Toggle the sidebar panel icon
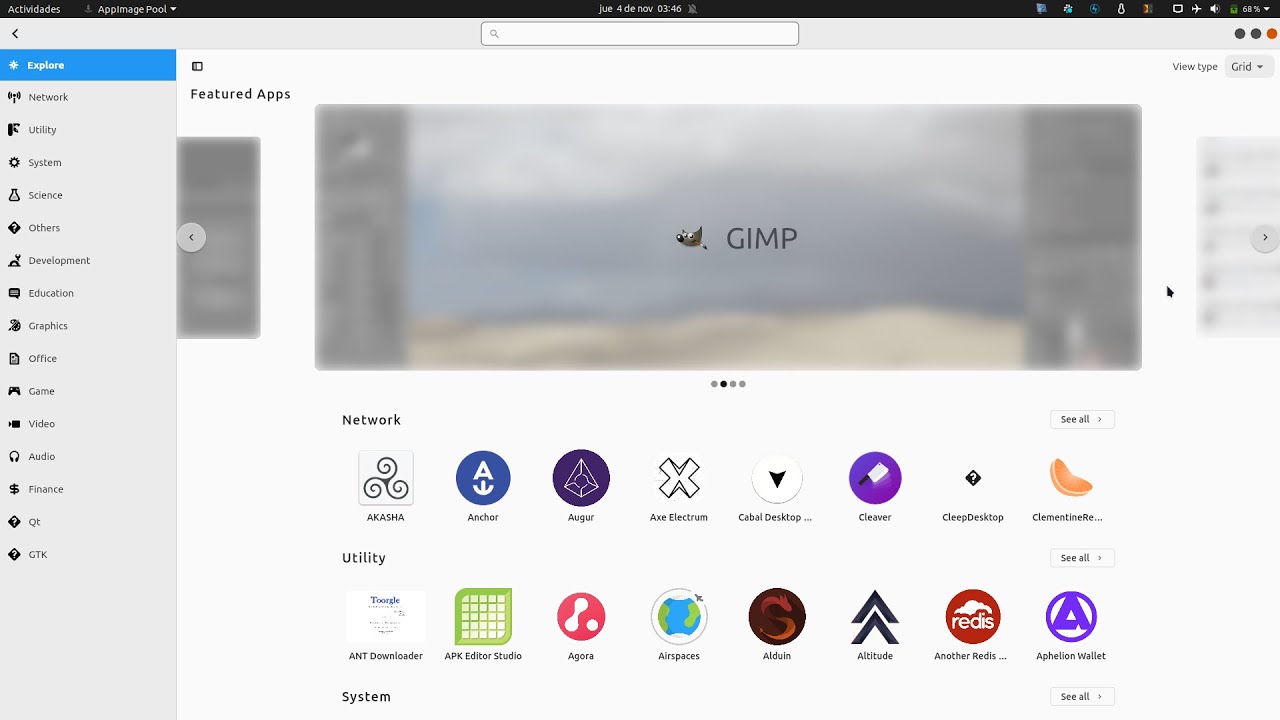This screenshot has height=720, width=1280. [197, 67]
